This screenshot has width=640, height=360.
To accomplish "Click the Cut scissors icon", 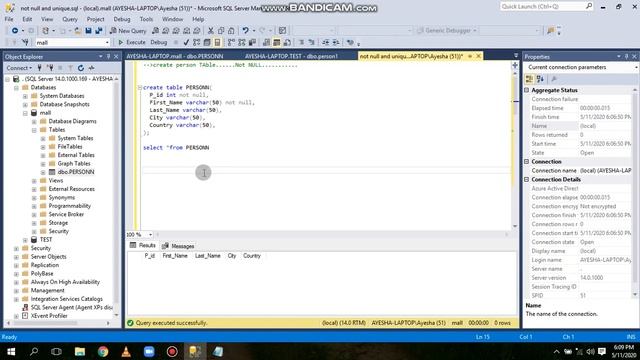I will [211, 31].
